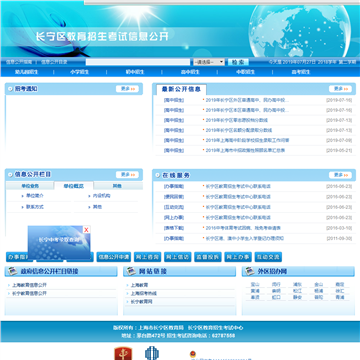The height and width of the screenshot is (360, 360).
Task: Click the bullet icon beside 在线服务
Action: [x=158, y=175]
